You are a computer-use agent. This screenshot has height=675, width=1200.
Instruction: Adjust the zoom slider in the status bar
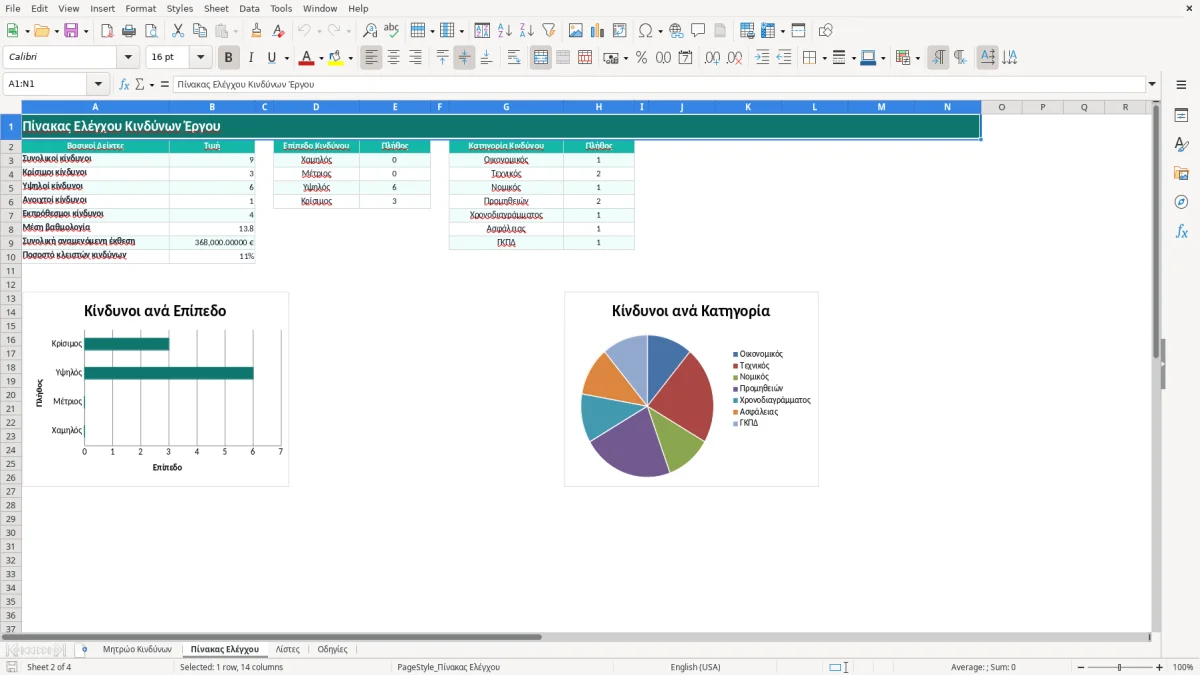(x=1120, y=667)
